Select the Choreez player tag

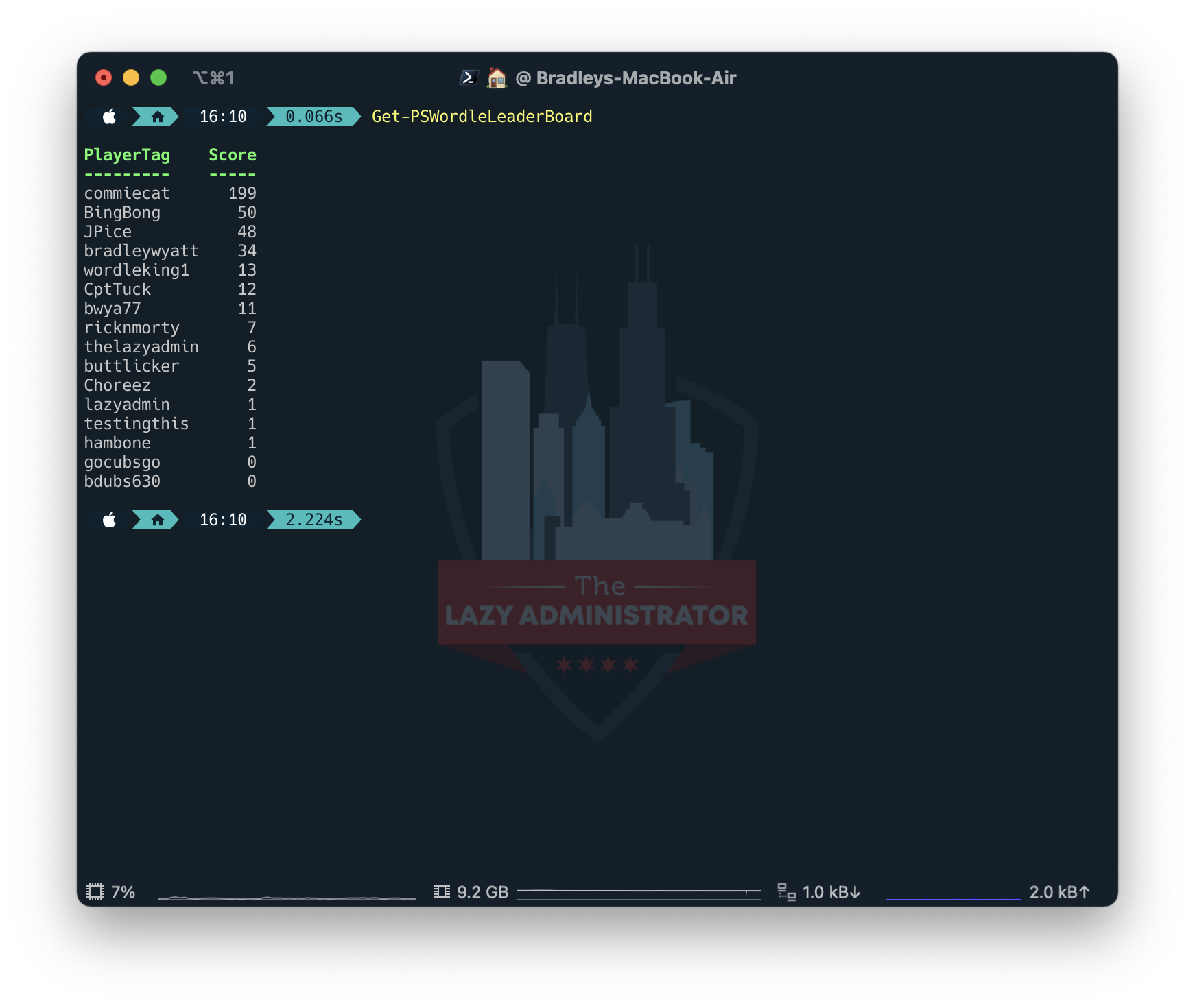click(x=117, y=385)
